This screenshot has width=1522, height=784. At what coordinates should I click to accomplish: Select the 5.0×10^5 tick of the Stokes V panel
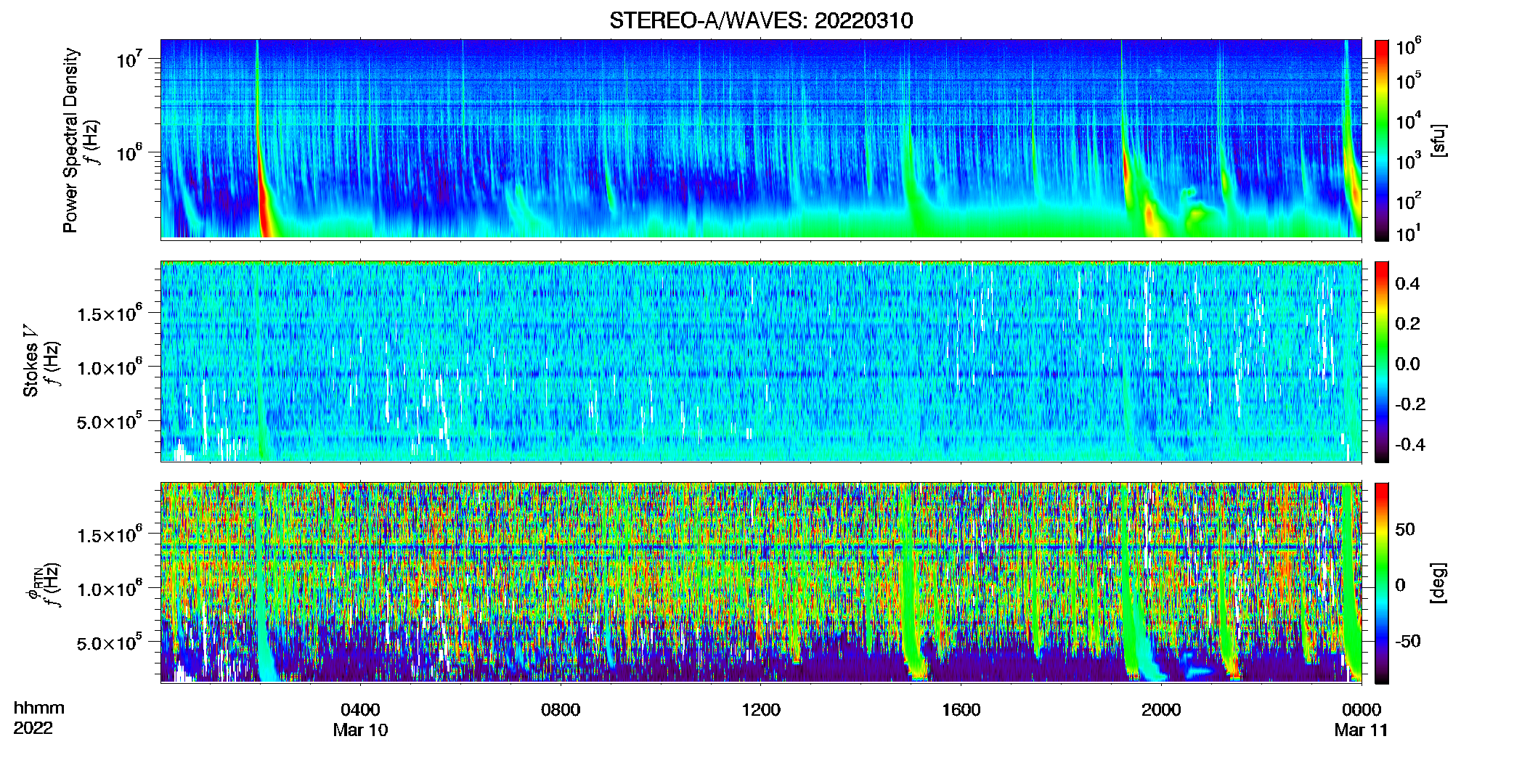point(110,421)
